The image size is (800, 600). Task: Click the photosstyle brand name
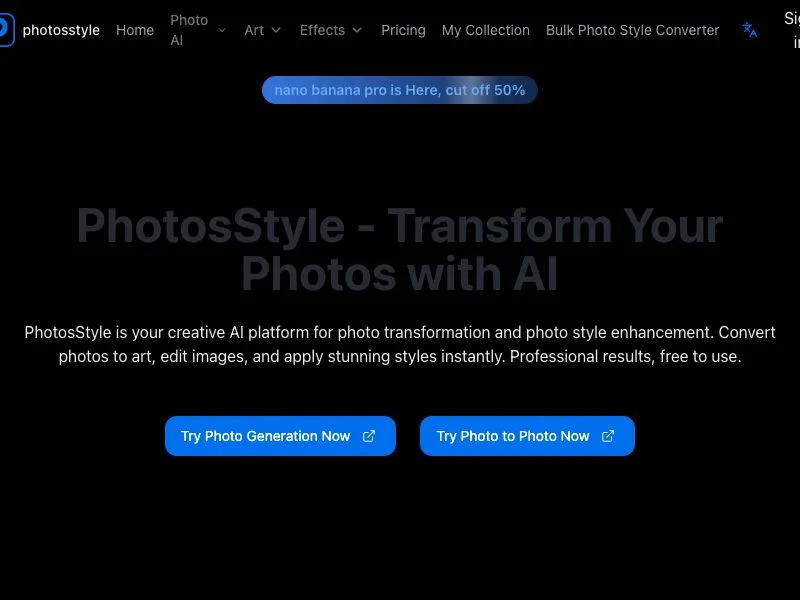tap(61, 30)
